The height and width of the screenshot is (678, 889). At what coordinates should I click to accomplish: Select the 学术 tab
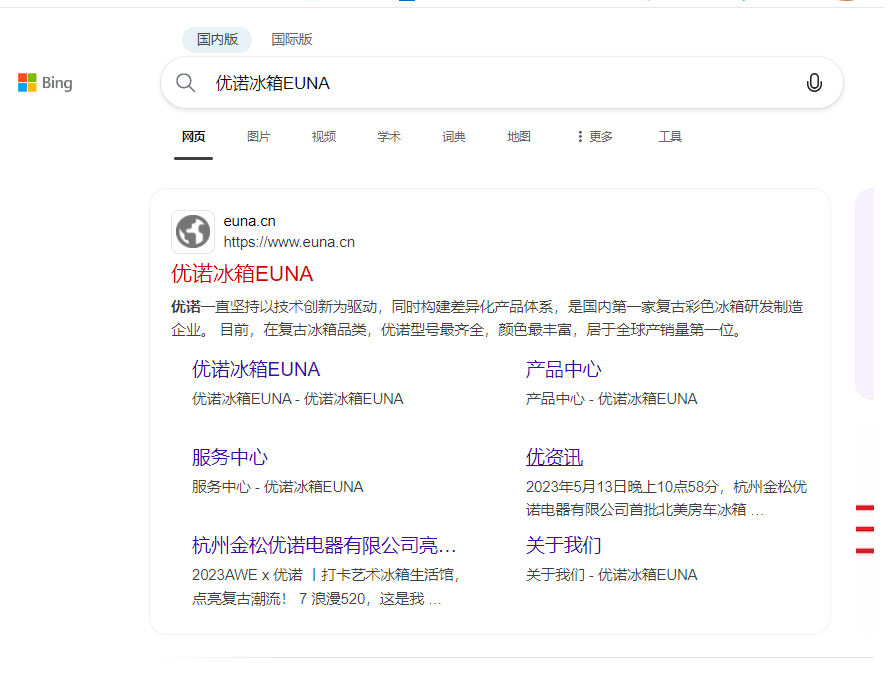tap(389, 137)
